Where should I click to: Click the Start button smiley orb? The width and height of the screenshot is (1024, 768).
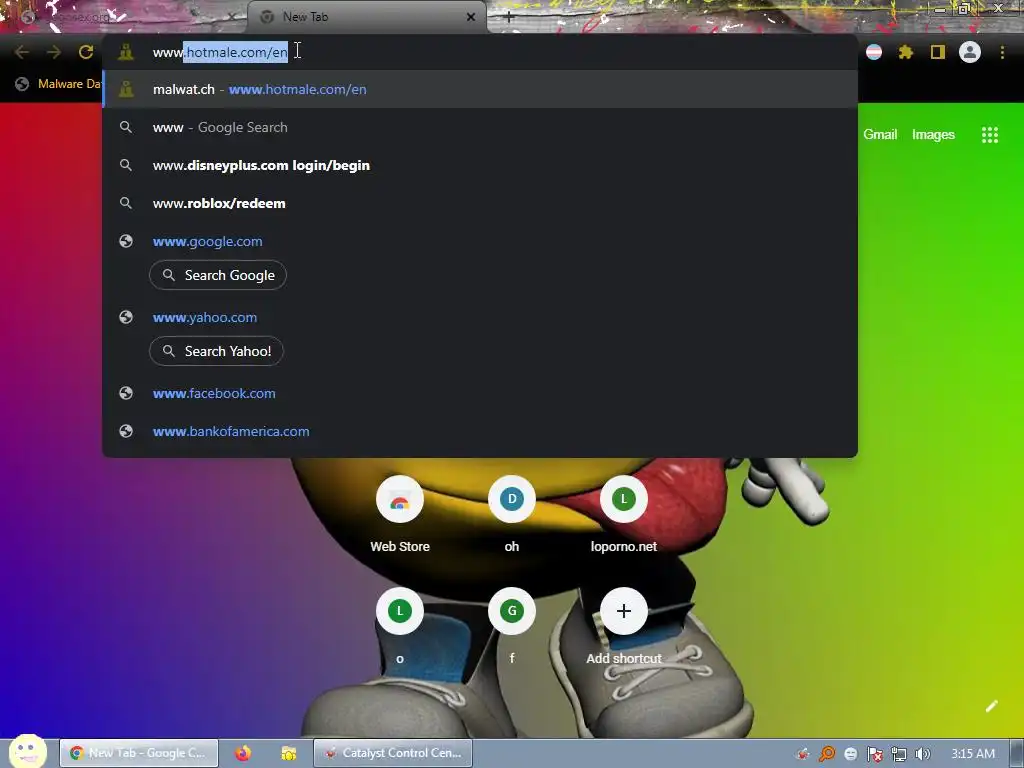pos(27,752)
